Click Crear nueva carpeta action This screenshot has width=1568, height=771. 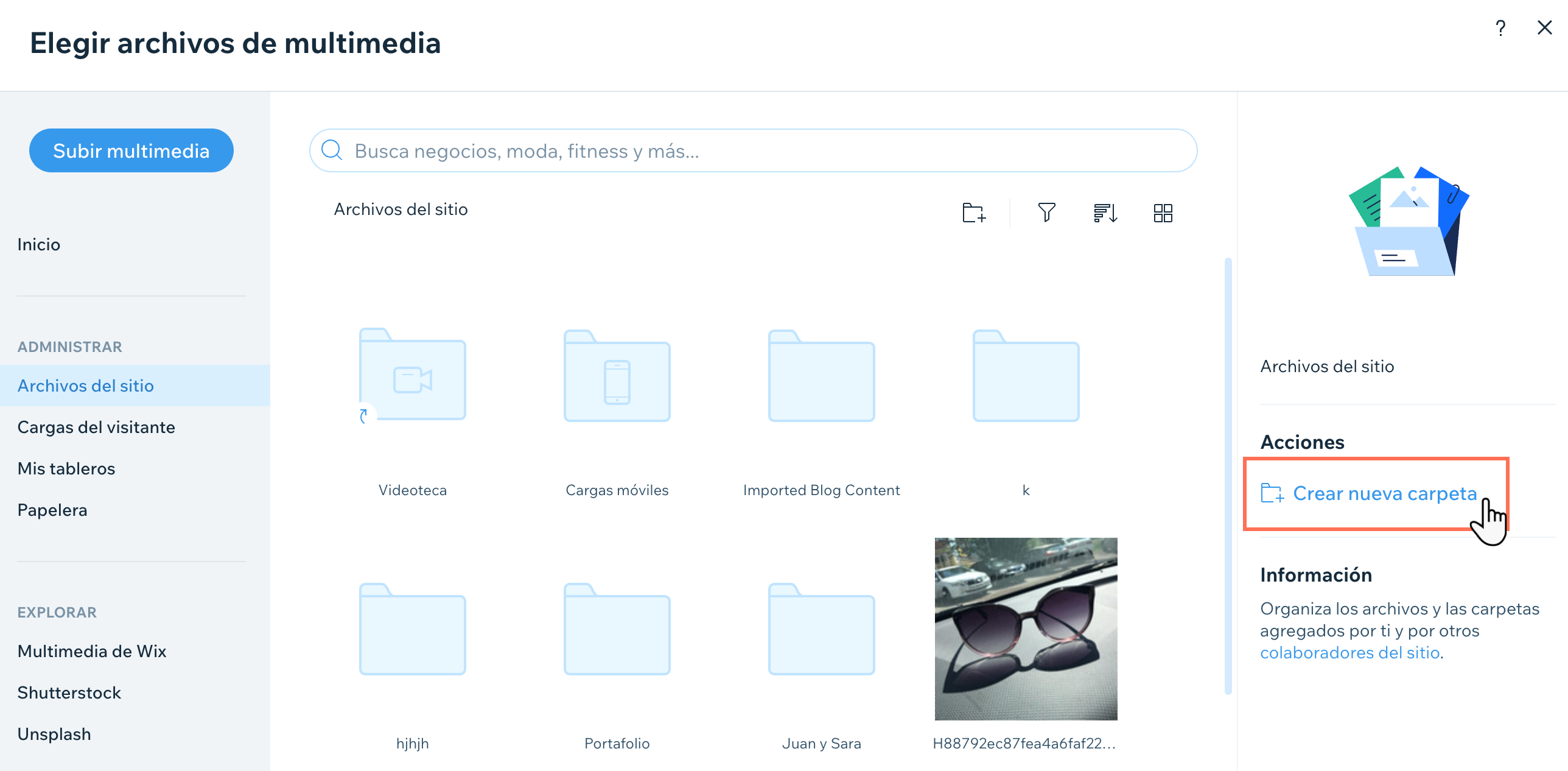click(x=1370, y=493)
